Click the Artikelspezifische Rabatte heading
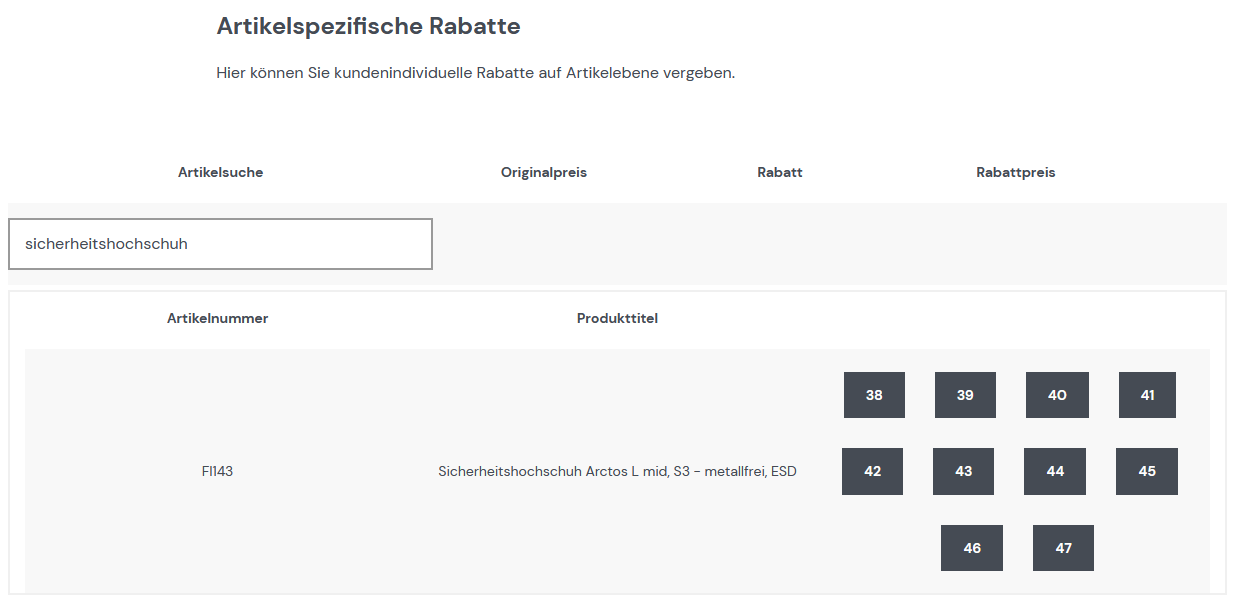The height and width of the screenshot is (600, 1233). point(368,27)
